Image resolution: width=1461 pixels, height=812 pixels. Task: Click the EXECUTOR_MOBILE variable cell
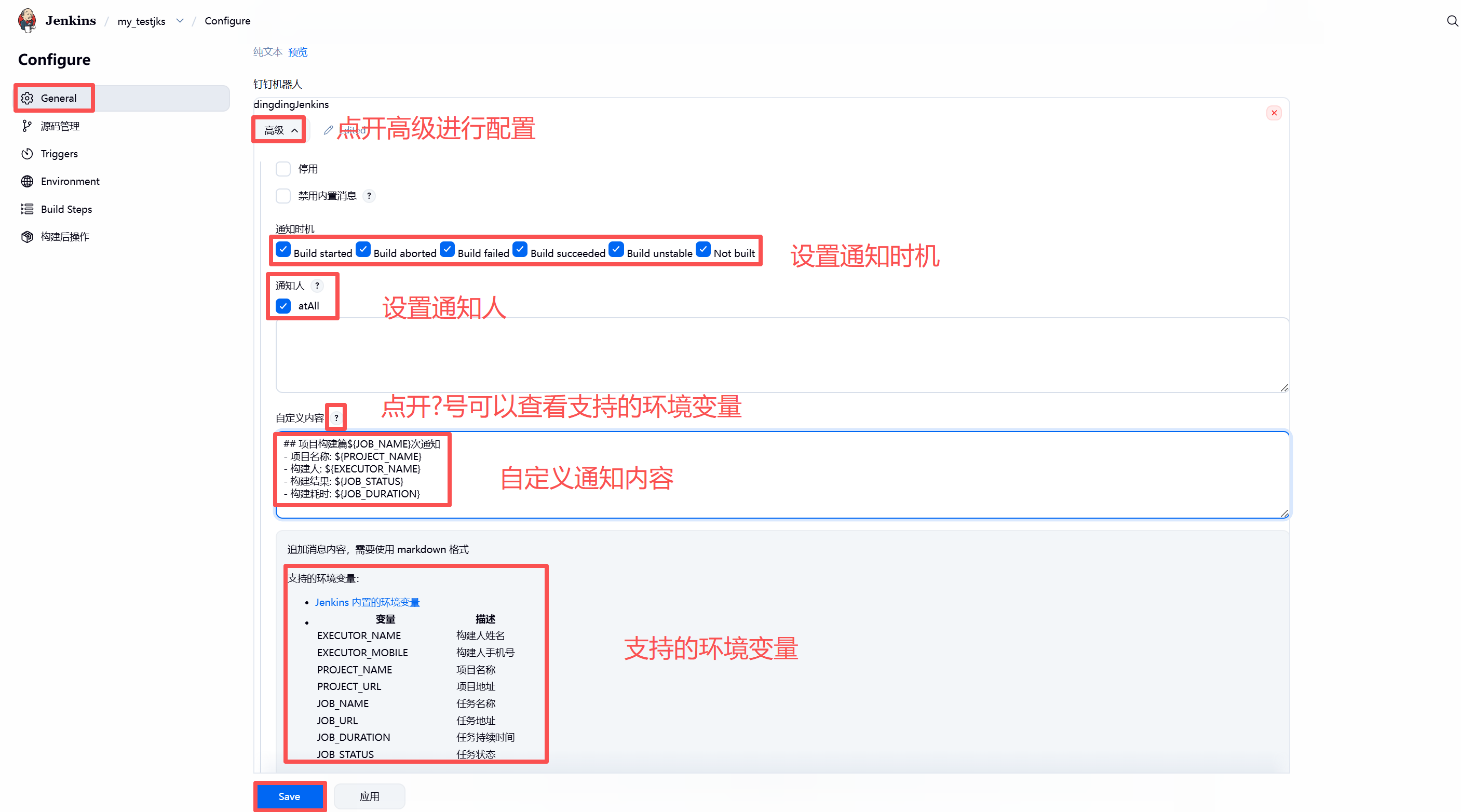(x=362, y=653)
